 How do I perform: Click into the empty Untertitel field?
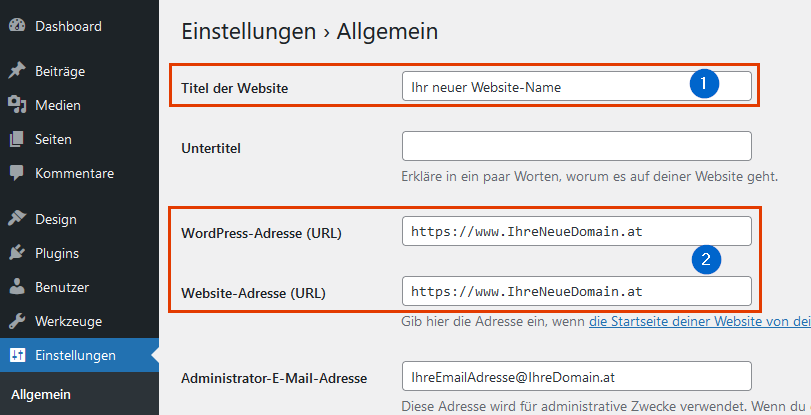[577, 146]
